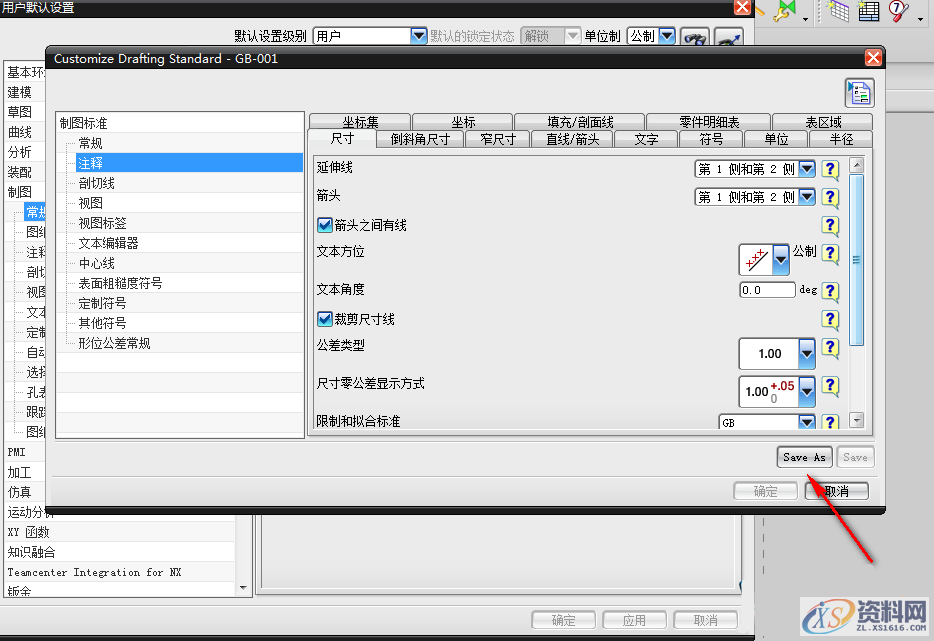
Task: Click the 应用 button at the bottom
Action: click(x=634, y=619)
